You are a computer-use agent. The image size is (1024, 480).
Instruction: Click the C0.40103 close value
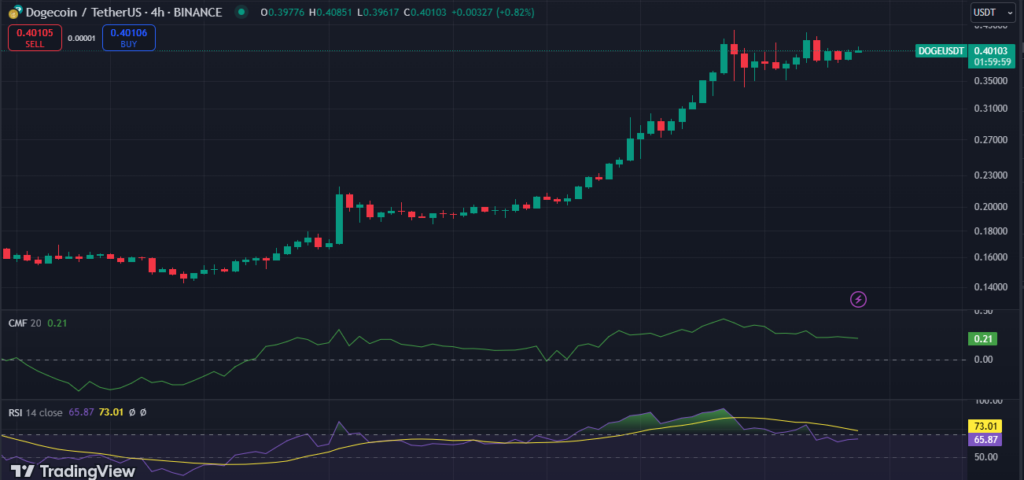(426, 12)
